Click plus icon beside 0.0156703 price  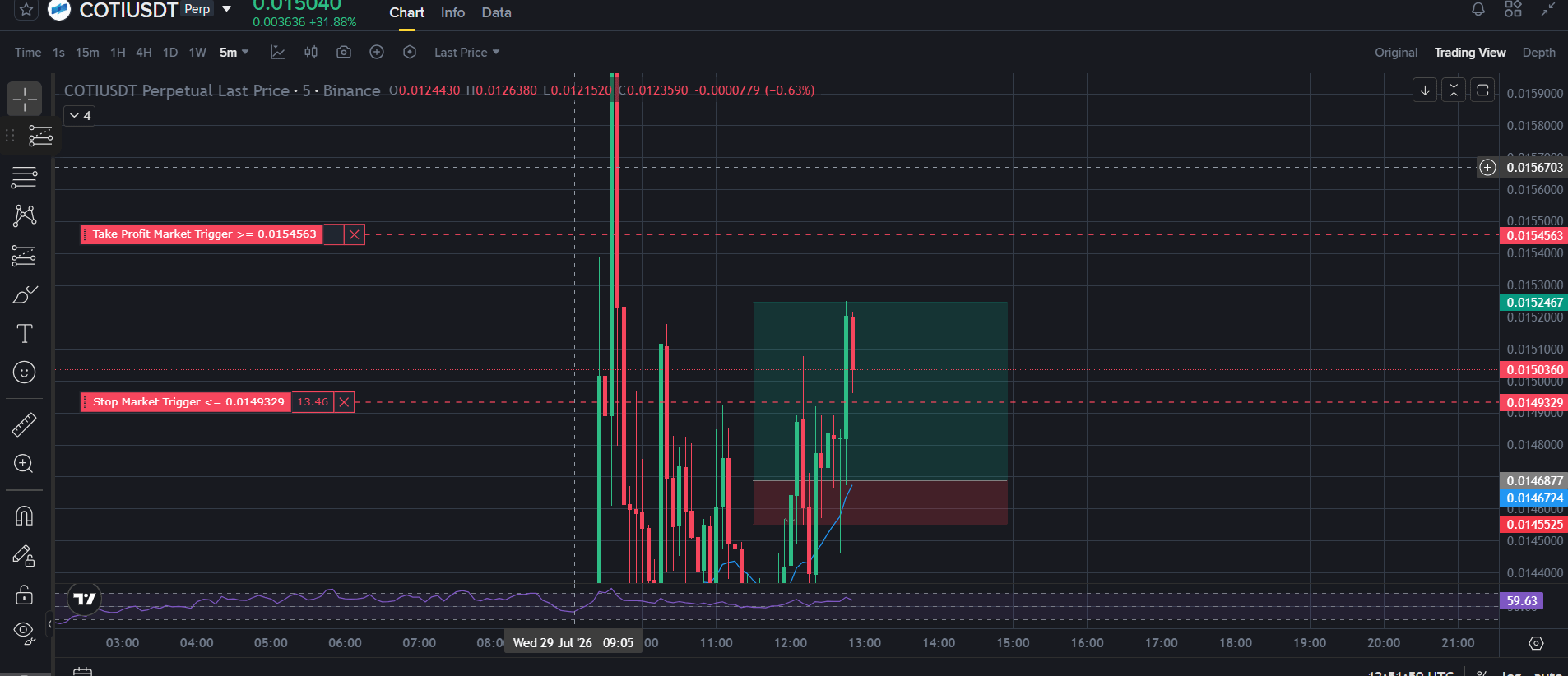point(1487,168)
